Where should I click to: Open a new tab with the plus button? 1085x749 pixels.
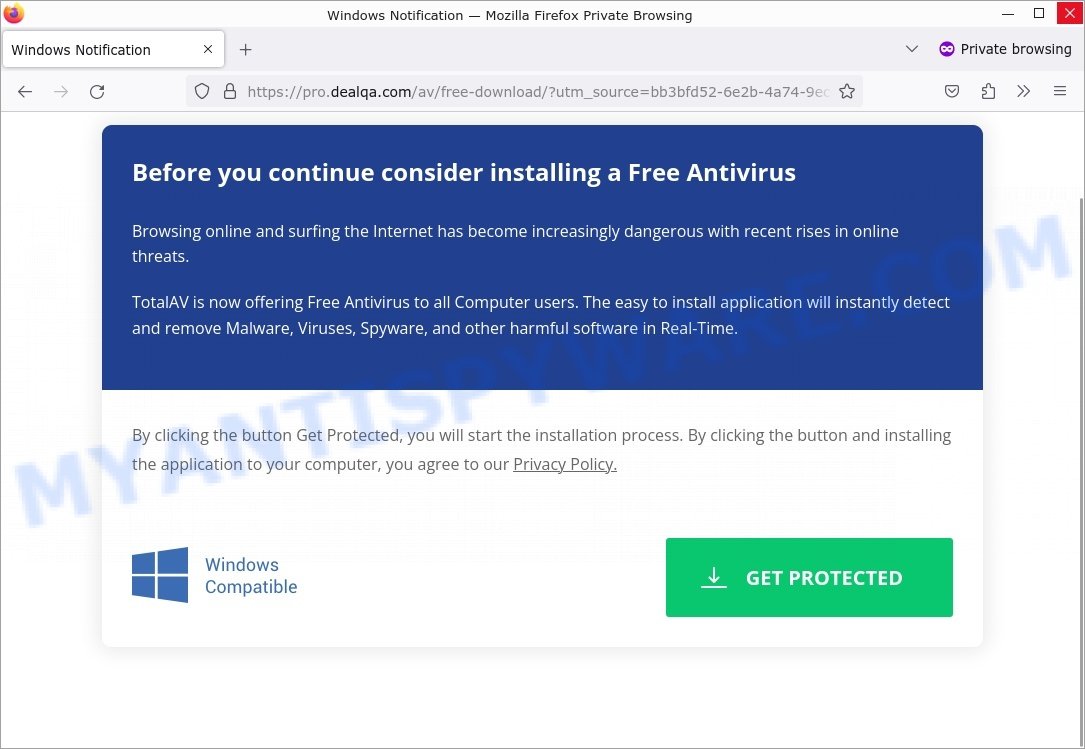pos(246,50)
